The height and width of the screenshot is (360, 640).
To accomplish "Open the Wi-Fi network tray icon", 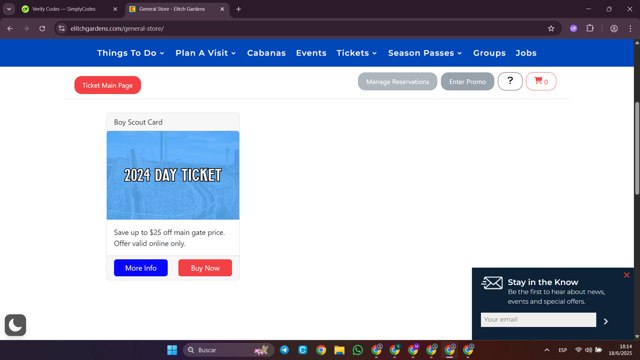I will [x=578, y=350].
